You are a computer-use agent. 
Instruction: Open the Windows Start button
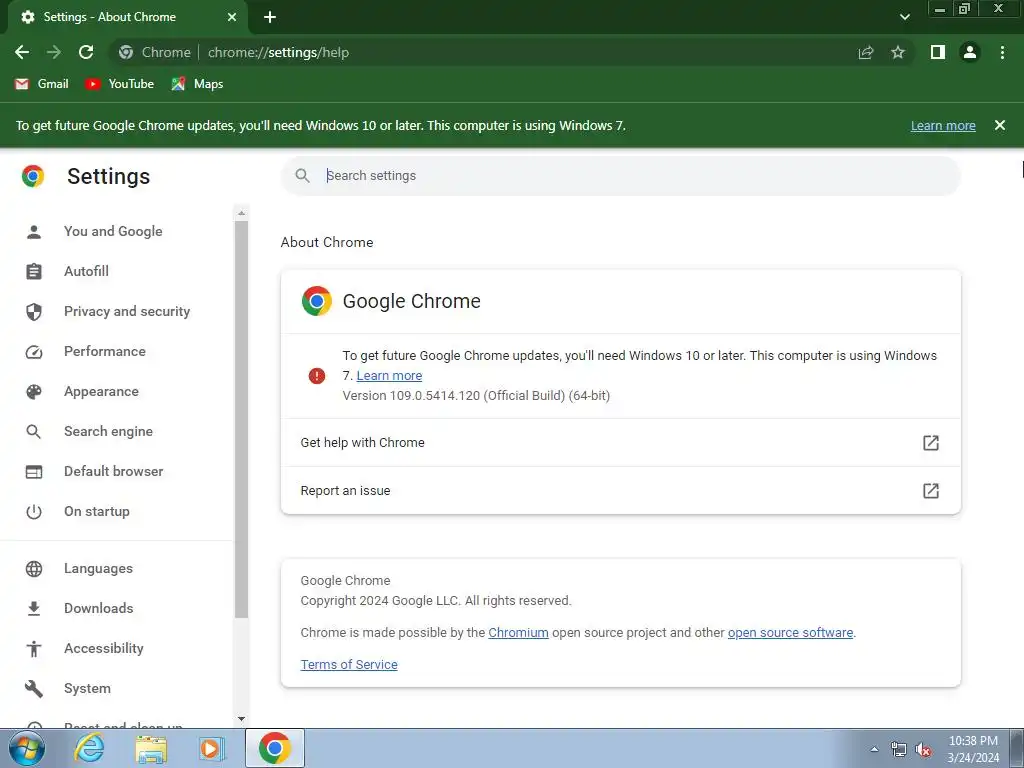(25, 748)
